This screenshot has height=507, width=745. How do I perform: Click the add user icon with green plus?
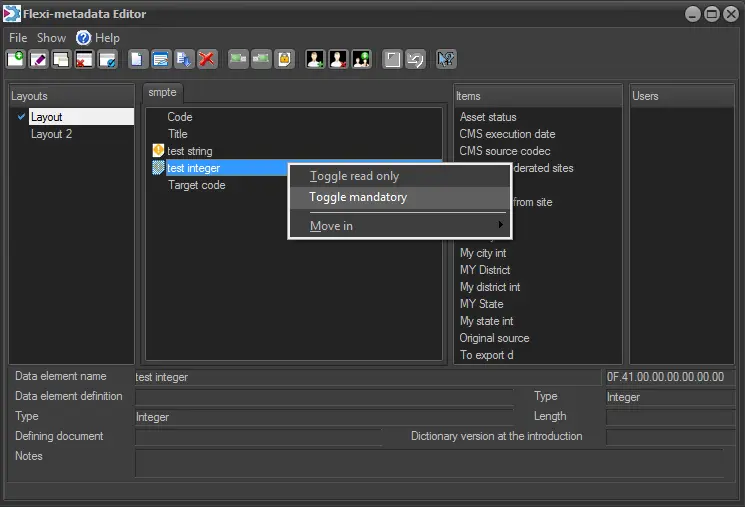(315, 59)
